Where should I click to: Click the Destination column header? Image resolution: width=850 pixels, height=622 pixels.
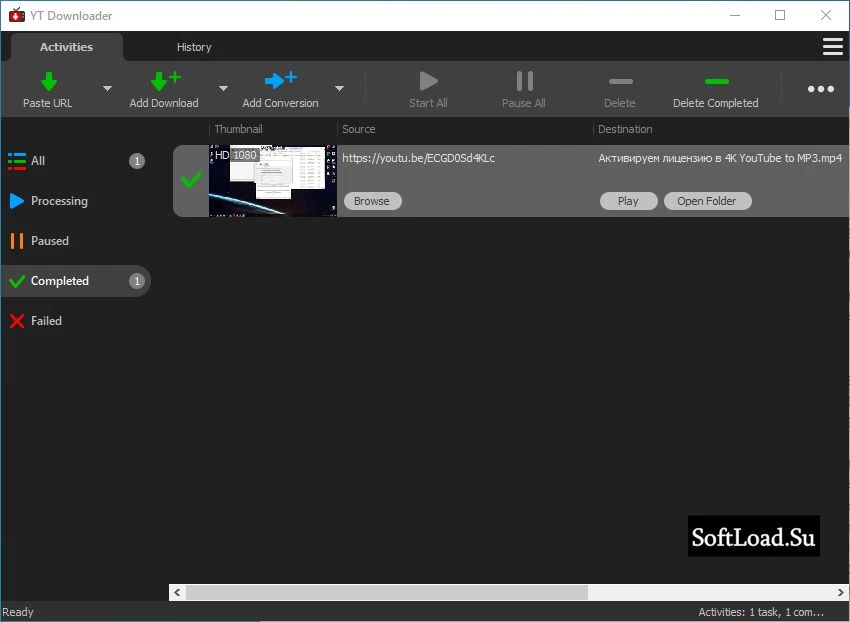click(625, 129)
